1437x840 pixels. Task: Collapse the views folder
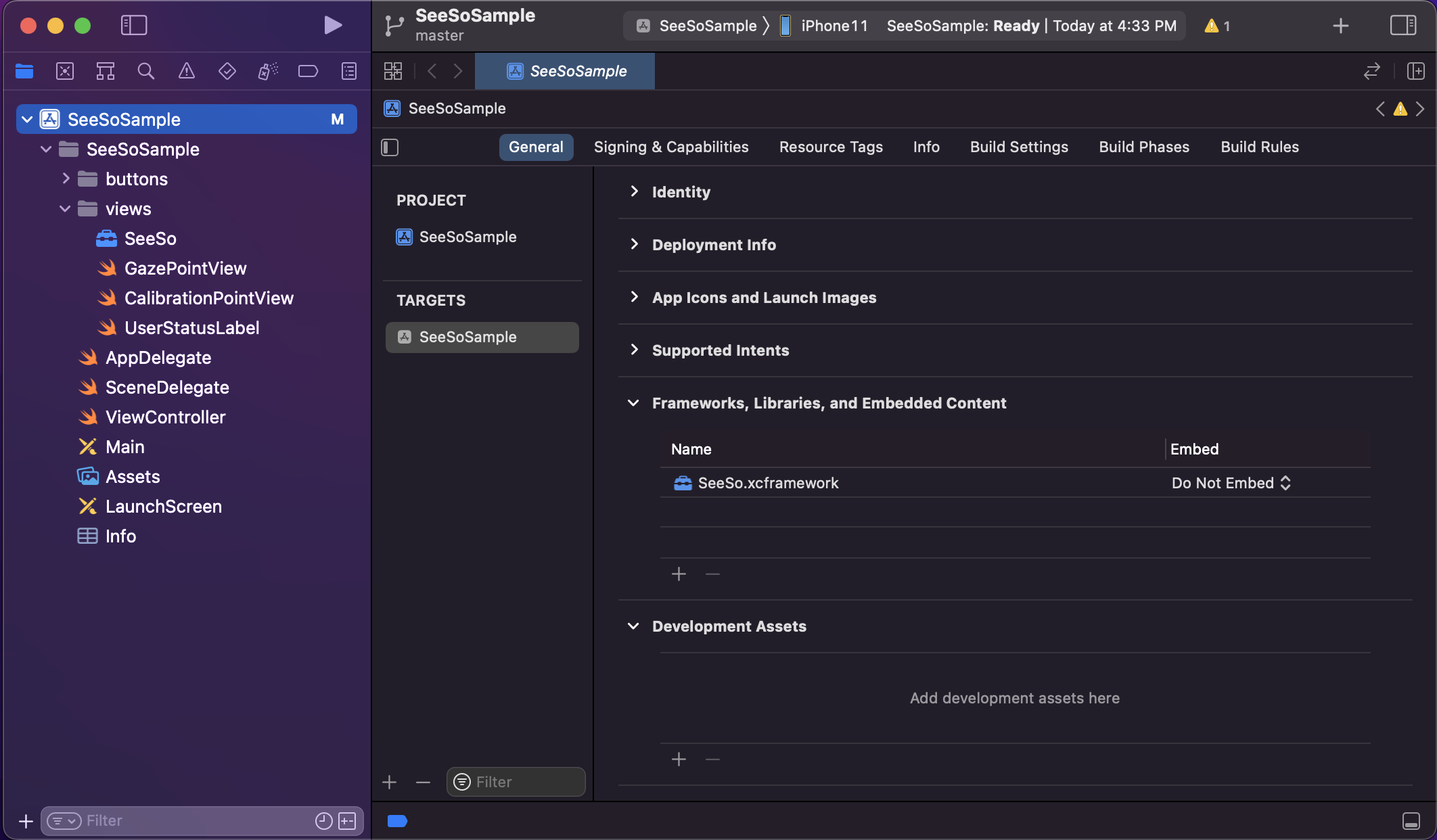[x=65, y=209]
